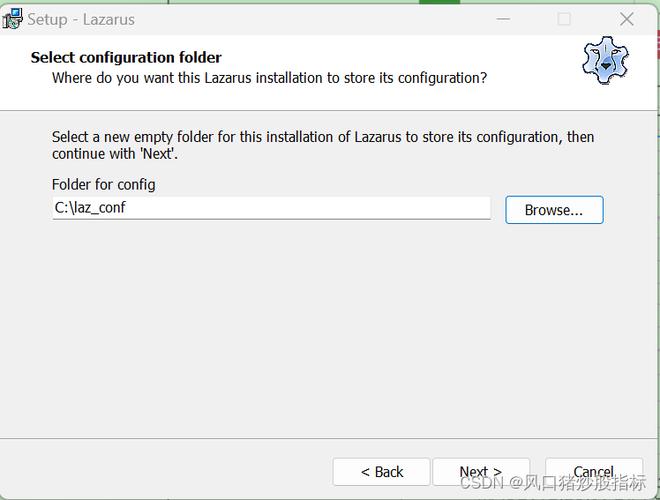The height and width of the screenshot is (500, 660).
Task: Minimize the Lazarus Setup window
Action: point(503,19)
